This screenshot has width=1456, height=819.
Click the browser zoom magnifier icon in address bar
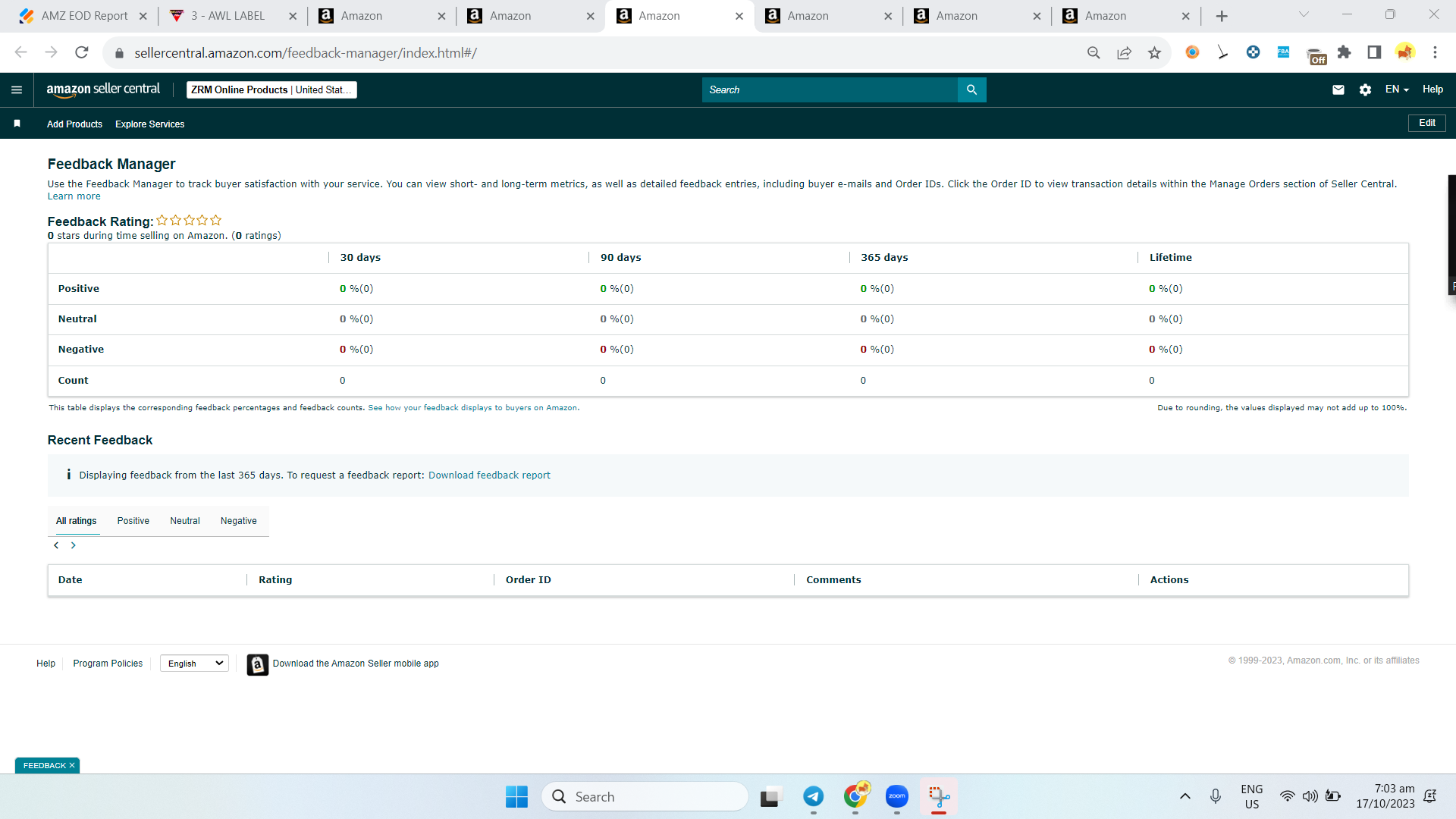click(x=1094, y=52)
